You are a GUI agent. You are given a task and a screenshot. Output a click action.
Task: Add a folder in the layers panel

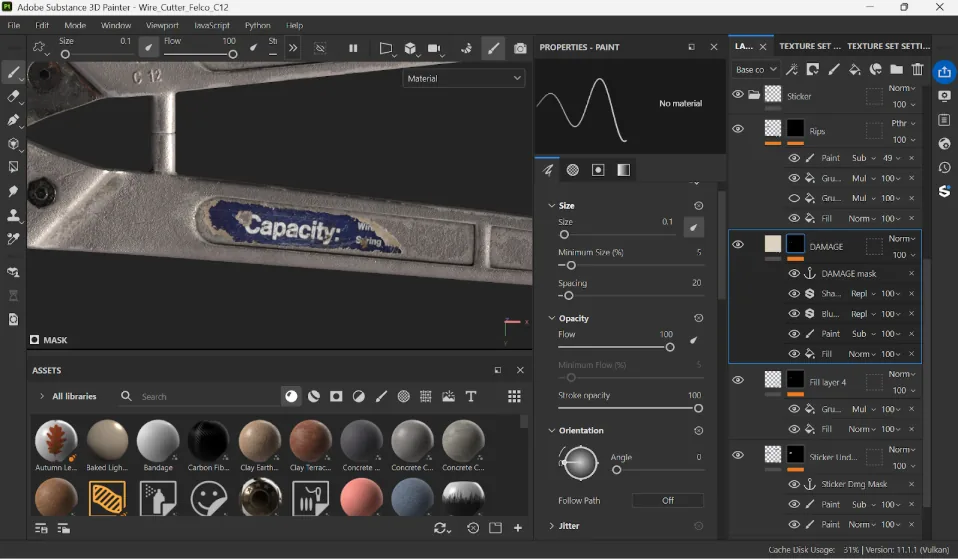point(896,69)
